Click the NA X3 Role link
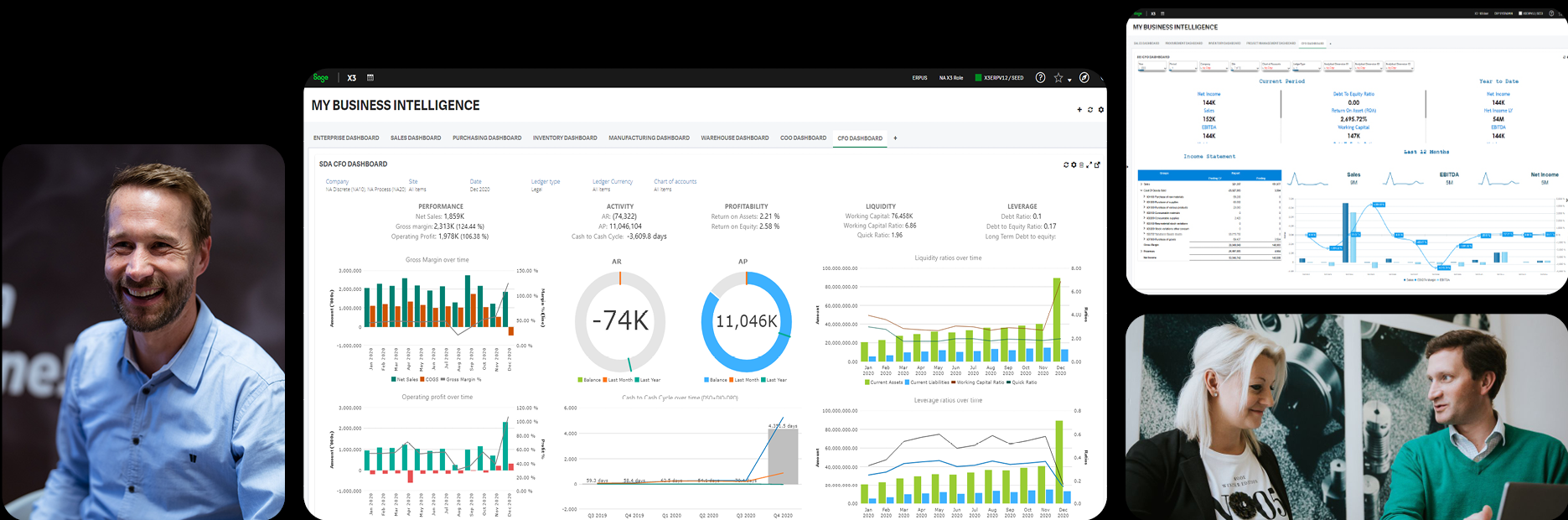Image resolution: width=1568 pixels, height=520 pixels. click(951, 78)
